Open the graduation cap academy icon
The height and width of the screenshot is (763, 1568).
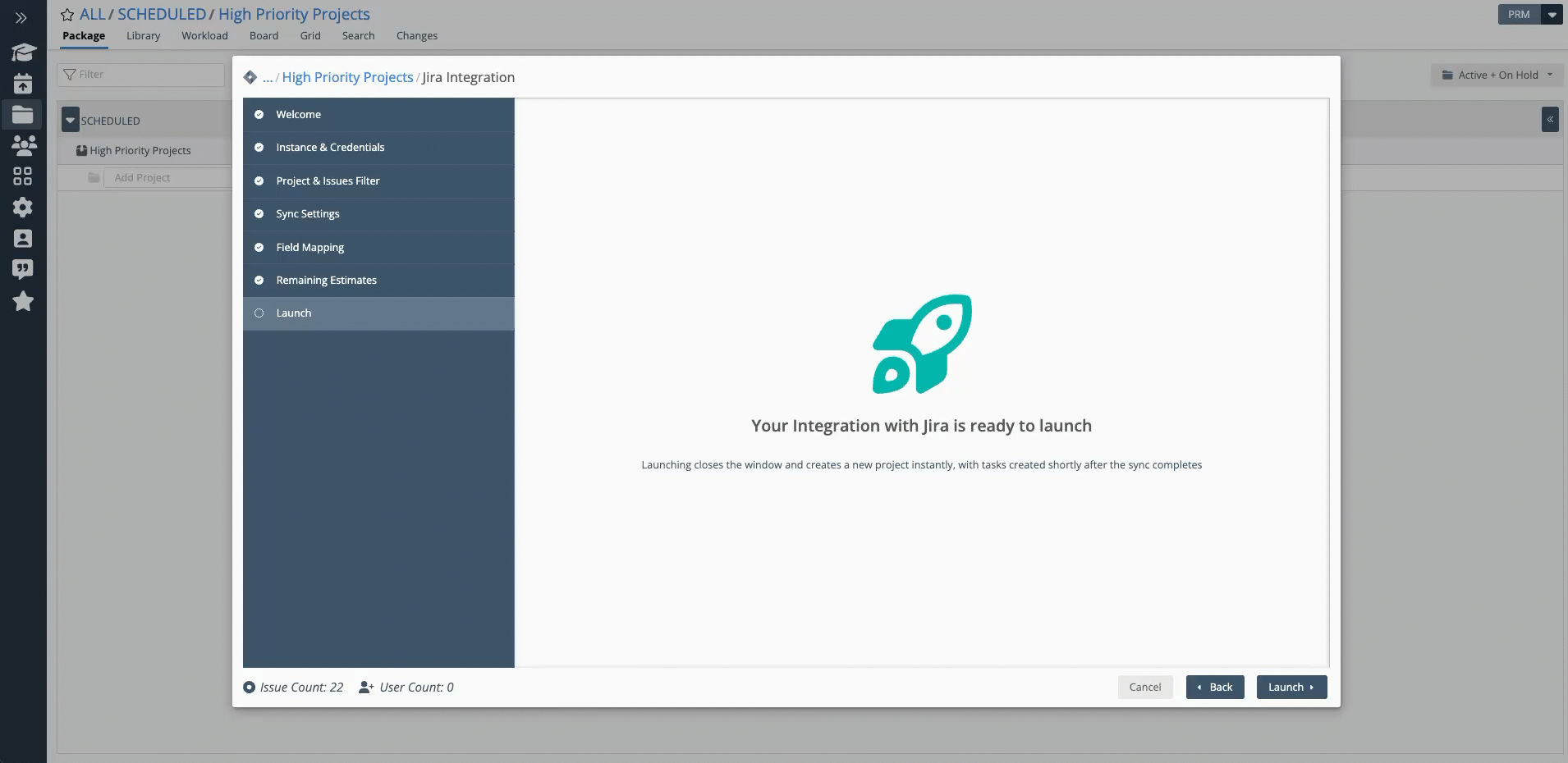coord(23,53)
